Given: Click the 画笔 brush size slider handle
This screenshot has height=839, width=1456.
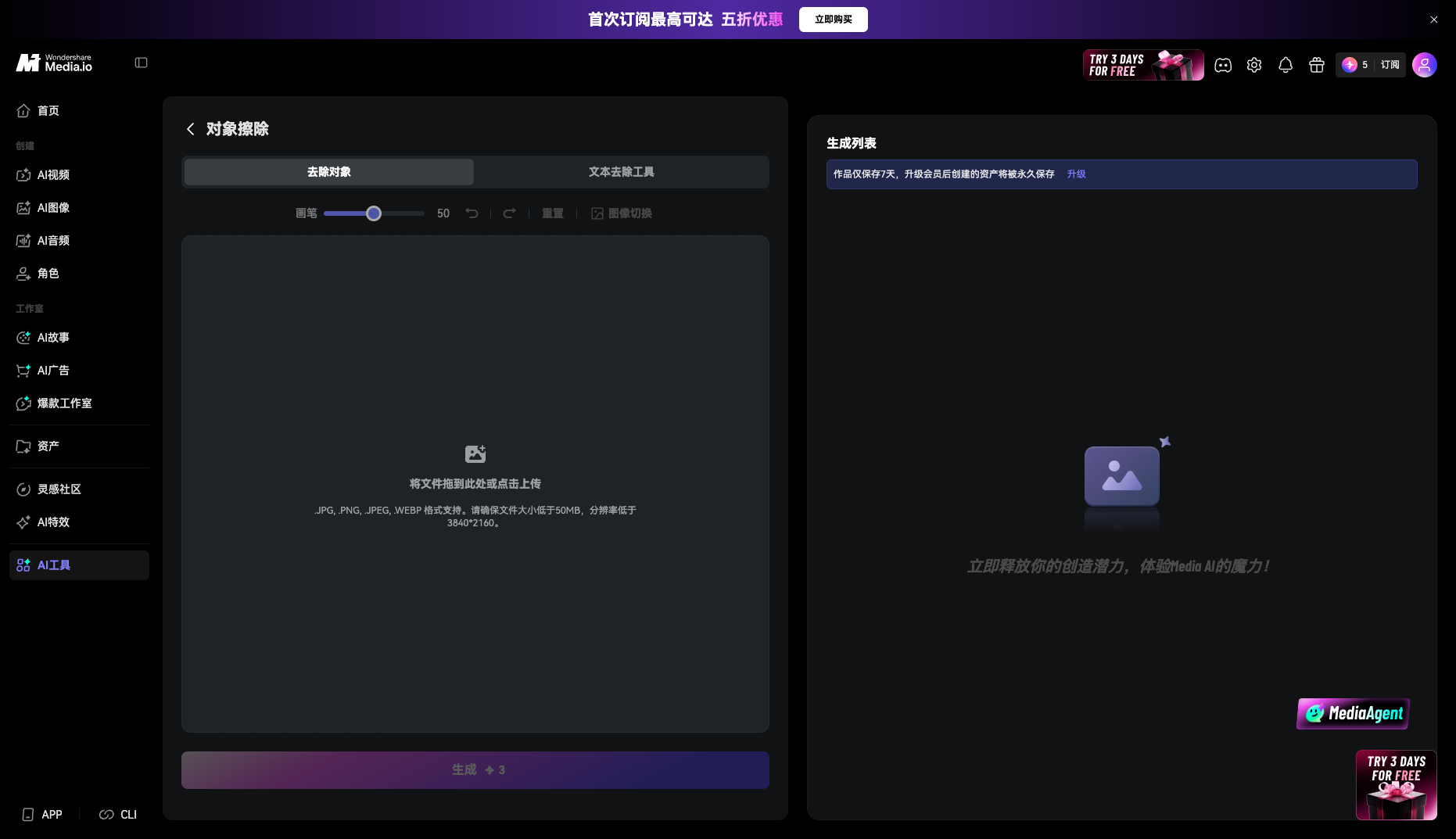Looking at the screenshot, I should click(374, 213).
